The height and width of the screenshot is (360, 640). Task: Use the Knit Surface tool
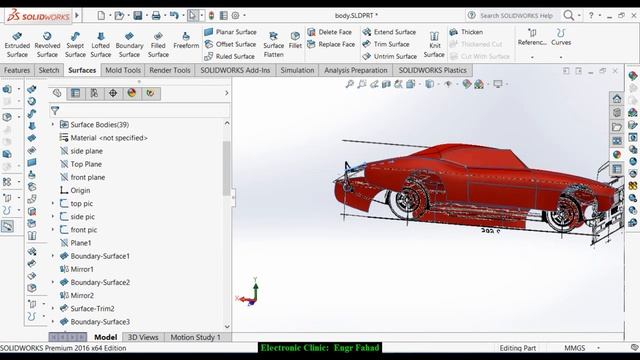point(434,45)
